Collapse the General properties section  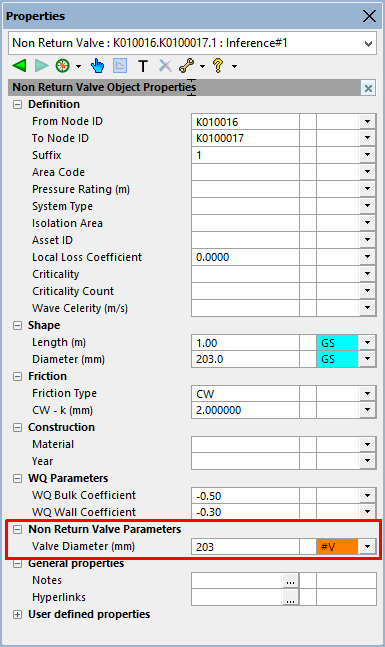pyautogui.click(x=17, y=564)
